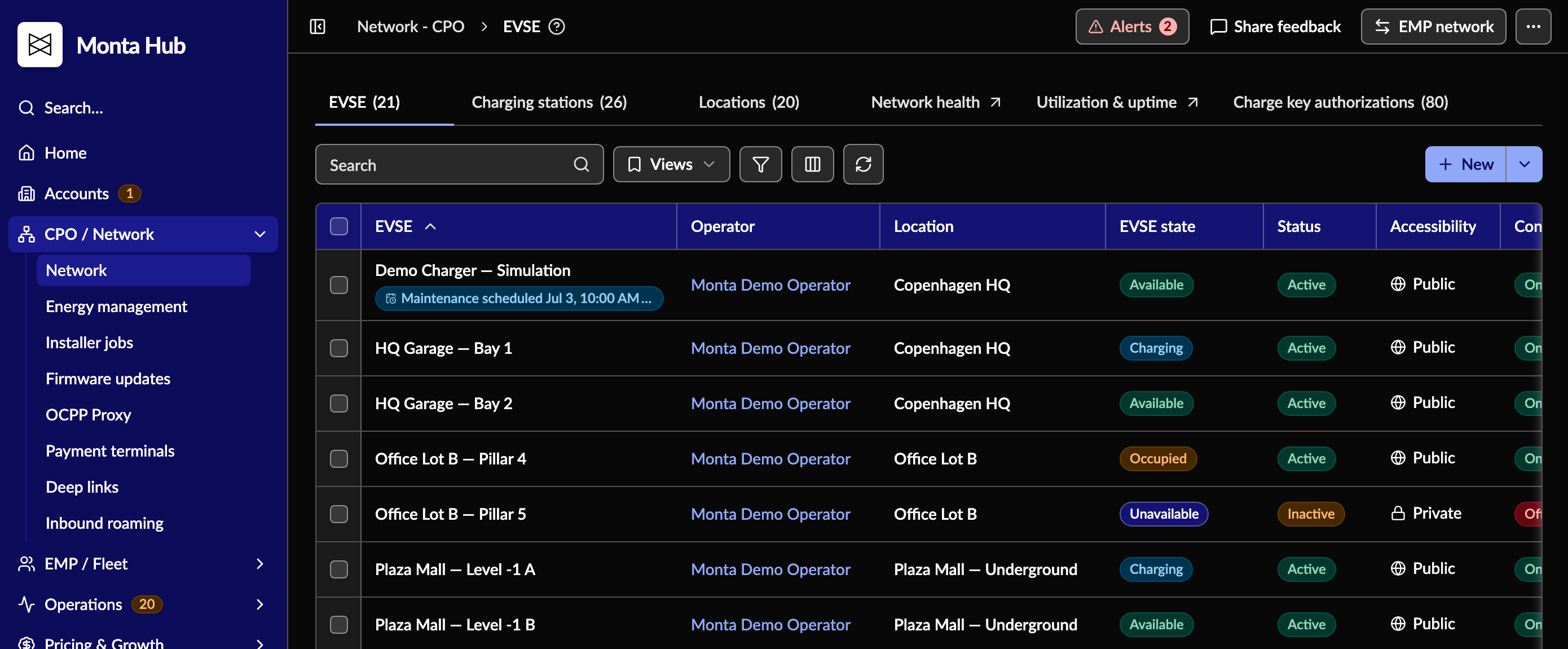Open Monta Demo Operator link in Demo Charger row

770,285
